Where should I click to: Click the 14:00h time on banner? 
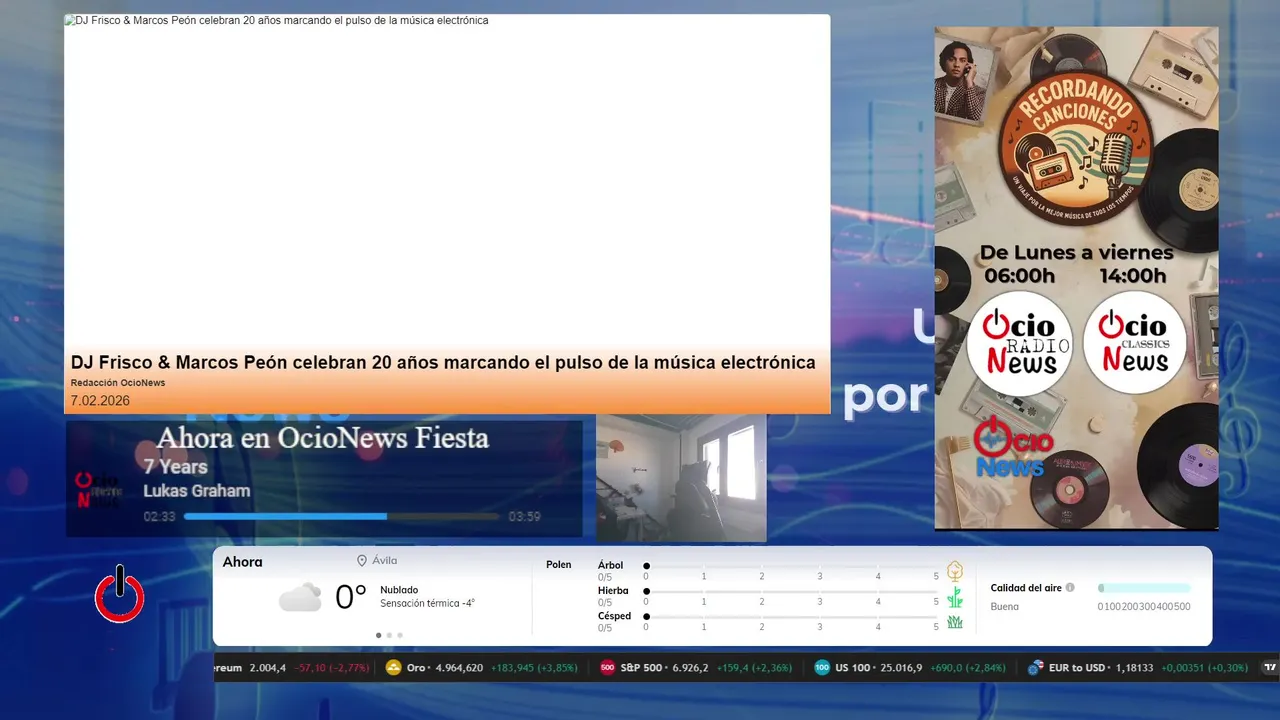[x=1133, y=276]
